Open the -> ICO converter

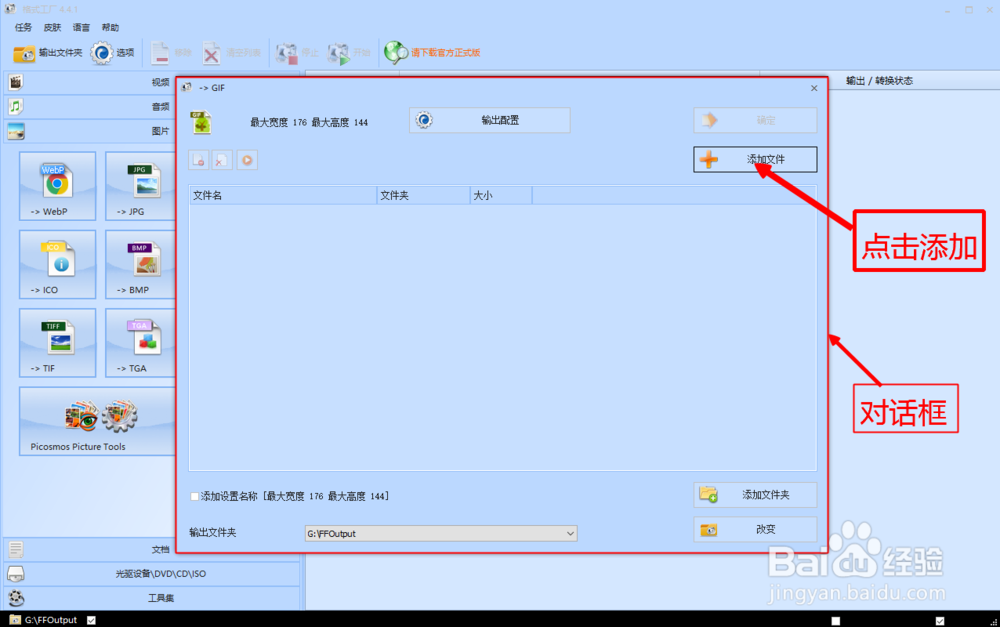coord(56,264)
